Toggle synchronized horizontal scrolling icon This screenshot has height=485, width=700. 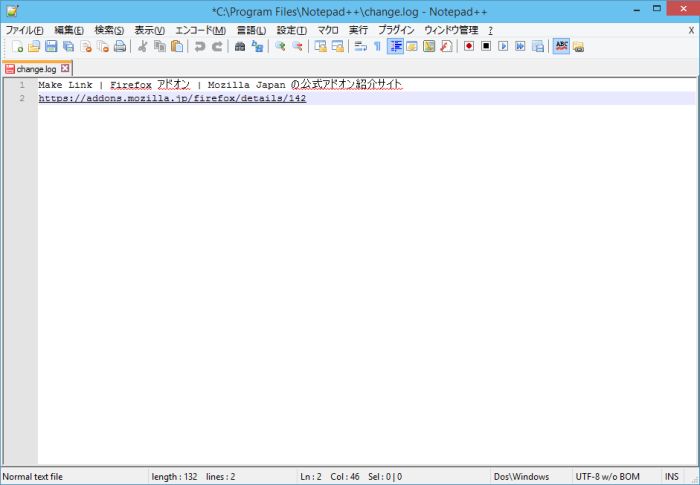click(338, 46)
